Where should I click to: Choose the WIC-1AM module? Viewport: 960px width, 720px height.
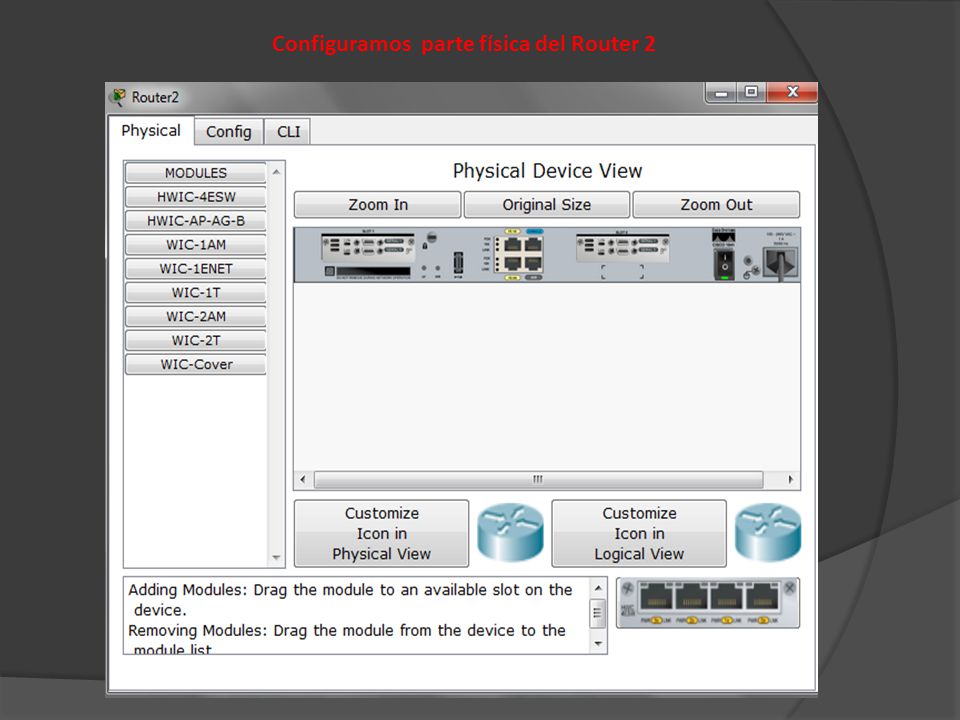click(x=196, y=245)
